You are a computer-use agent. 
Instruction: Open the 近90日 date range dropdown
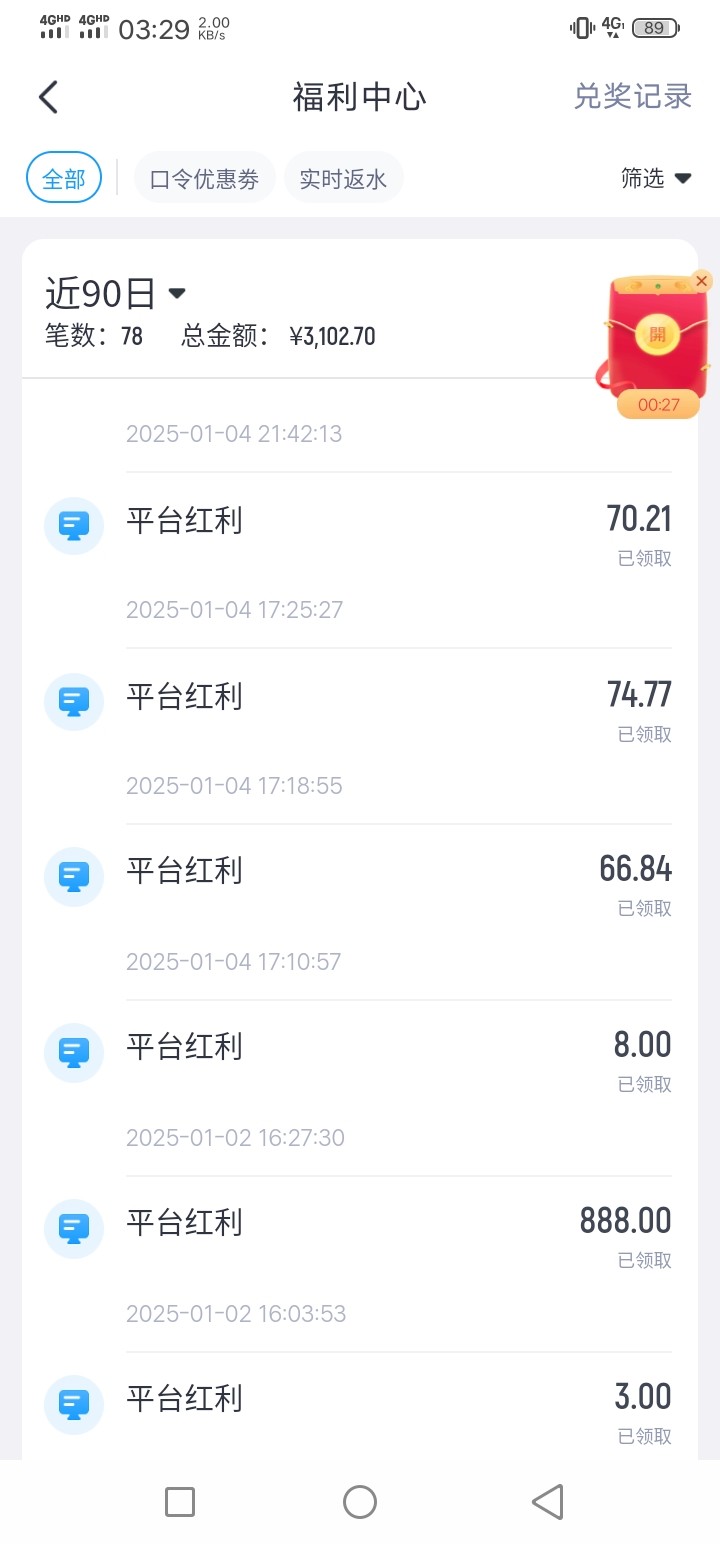[116, 294]
